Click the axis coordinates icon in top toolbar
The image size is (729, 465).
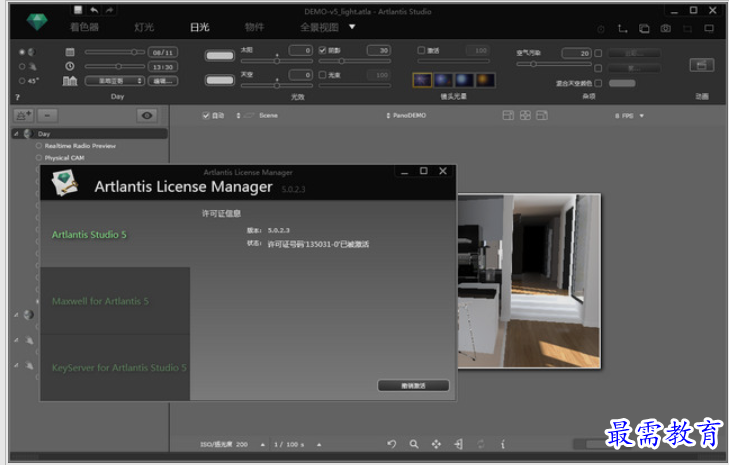click(622, 29)
